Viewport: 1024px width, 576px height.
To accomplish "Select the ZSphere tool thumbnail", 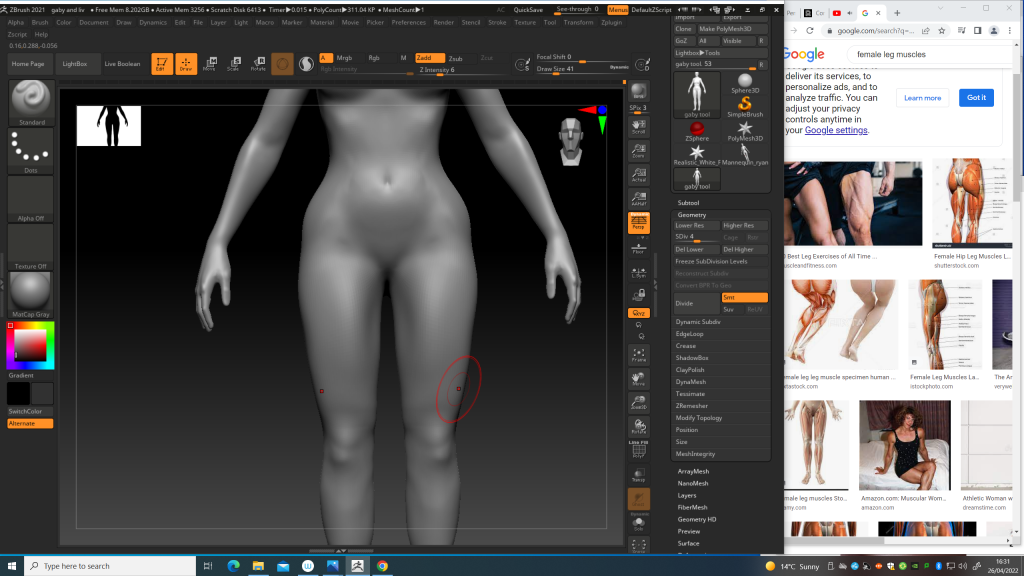I will (697, 131).
